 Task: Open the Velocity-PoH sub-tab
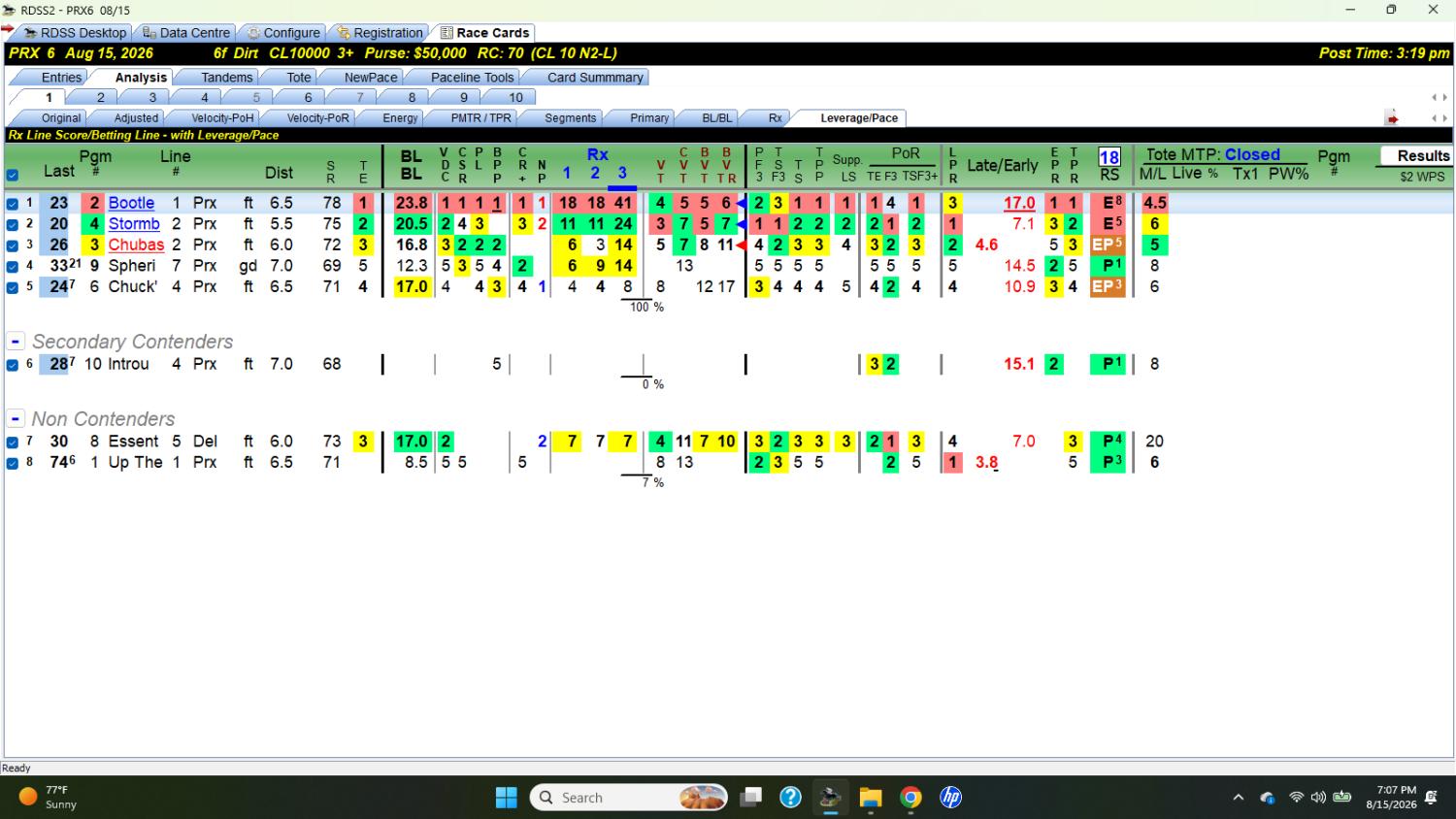[222, 117]
